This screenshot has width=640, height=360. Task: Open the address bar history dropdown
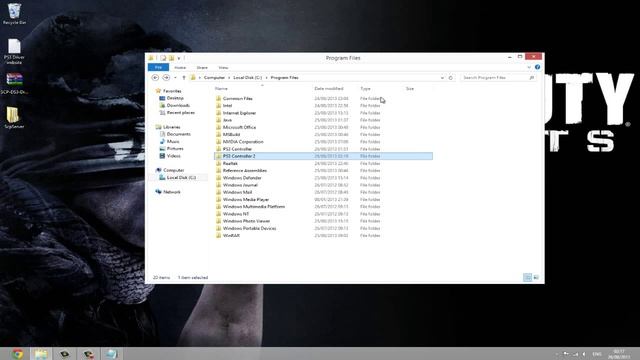[x=442, y=78]
